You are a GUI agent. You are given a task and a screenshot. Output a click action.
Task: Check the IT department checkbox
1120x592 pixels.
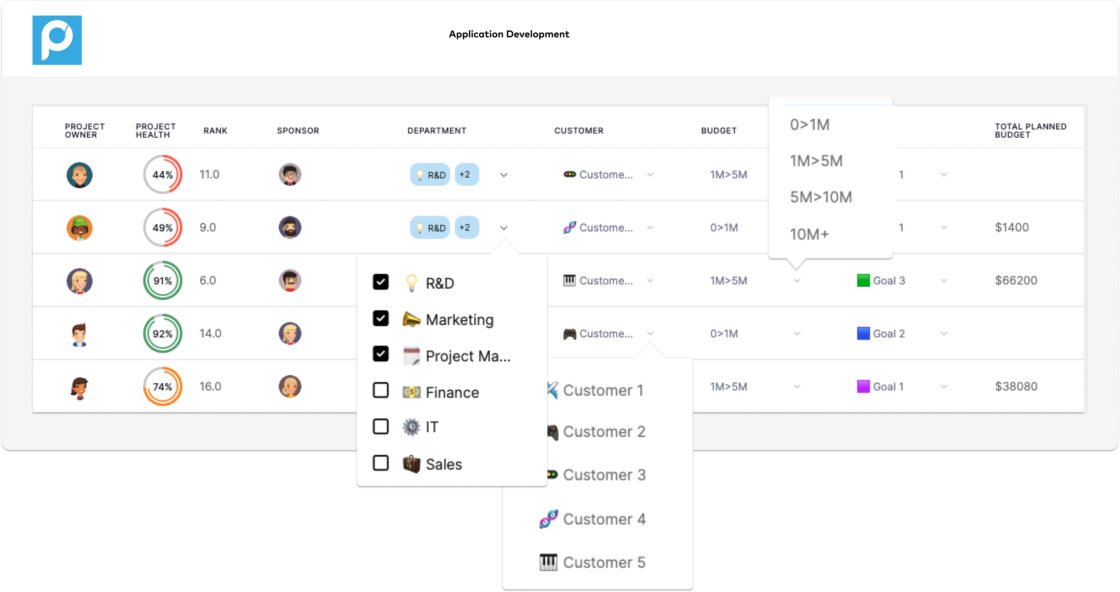pos(381,426)
